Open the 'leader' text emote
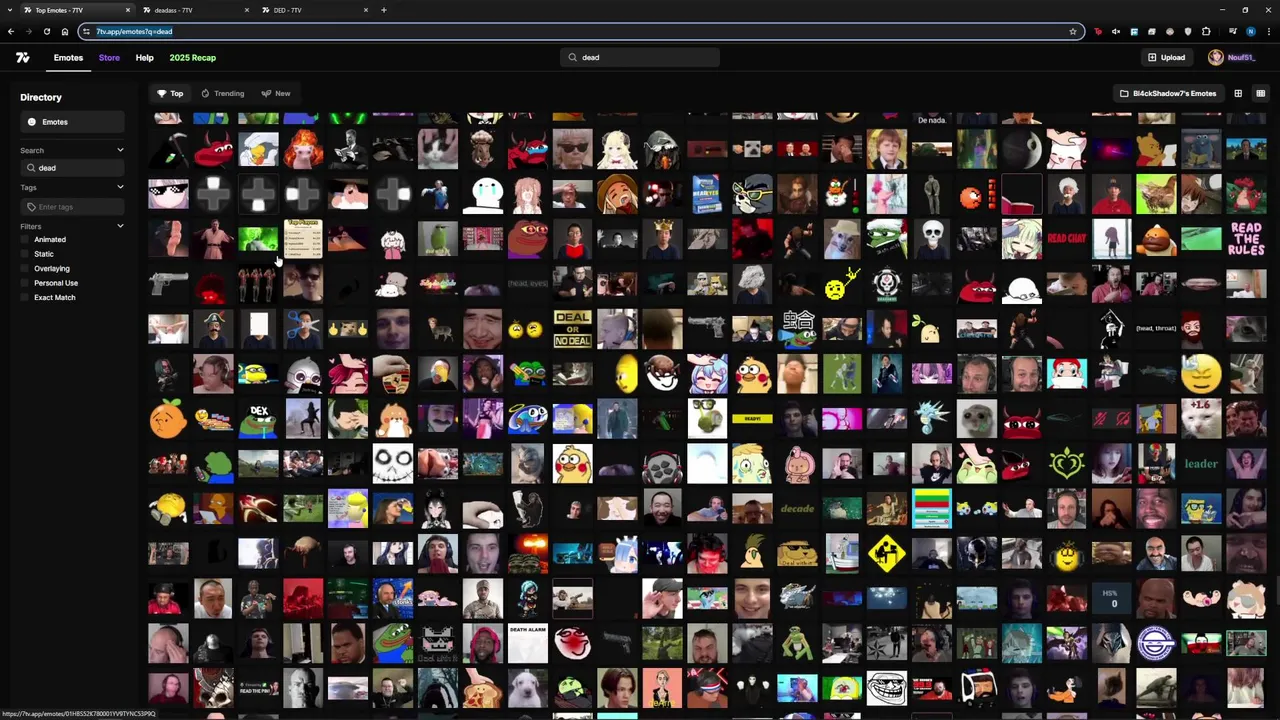Screen dimensions: 1280x720 pyautogui.click(x=1201, y=464)
